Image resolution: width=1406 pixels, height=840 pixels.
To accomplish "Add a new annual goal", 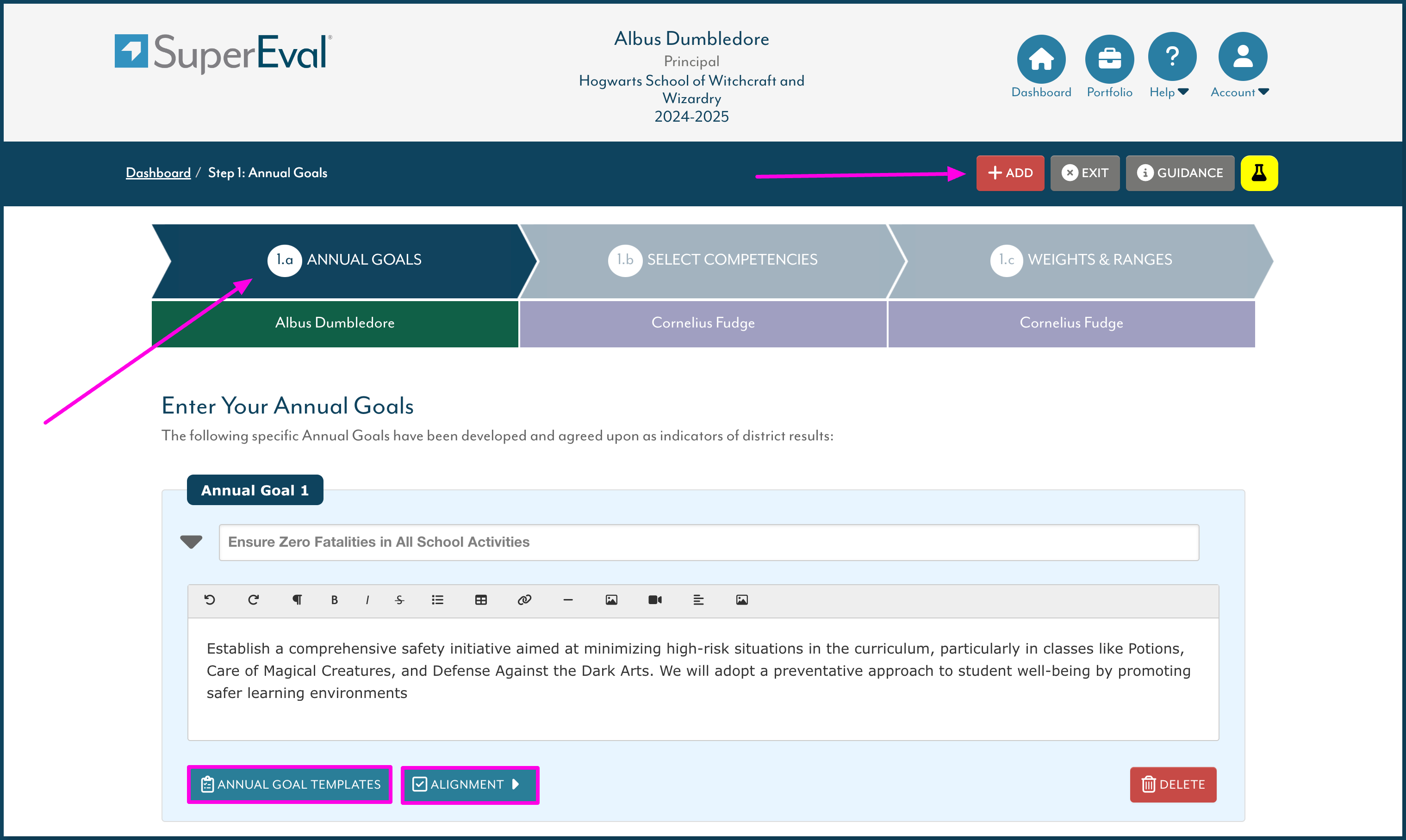I will tap(1010, 173).
